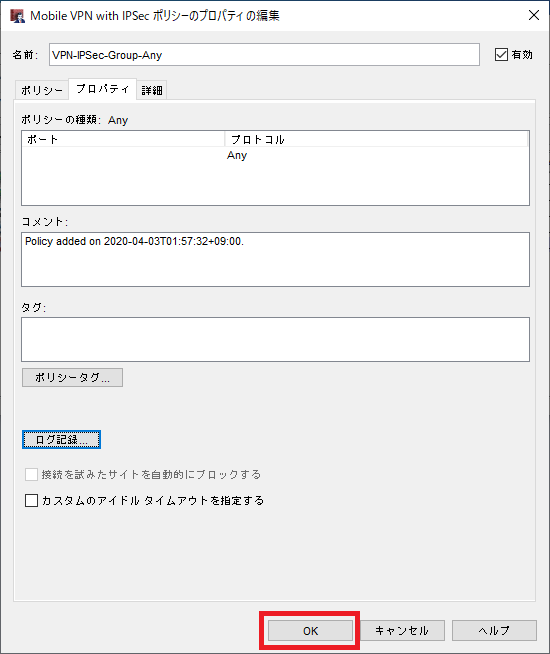Click the ポート column header
The height and width of the screenshot is (654, 550).
(x=123, y=139)
